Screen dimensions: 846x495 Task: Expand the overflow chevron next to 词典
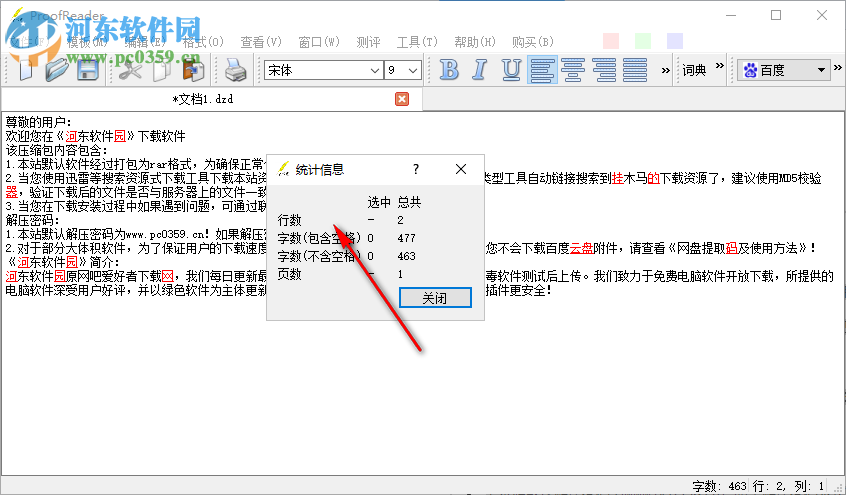pos(720,65)
